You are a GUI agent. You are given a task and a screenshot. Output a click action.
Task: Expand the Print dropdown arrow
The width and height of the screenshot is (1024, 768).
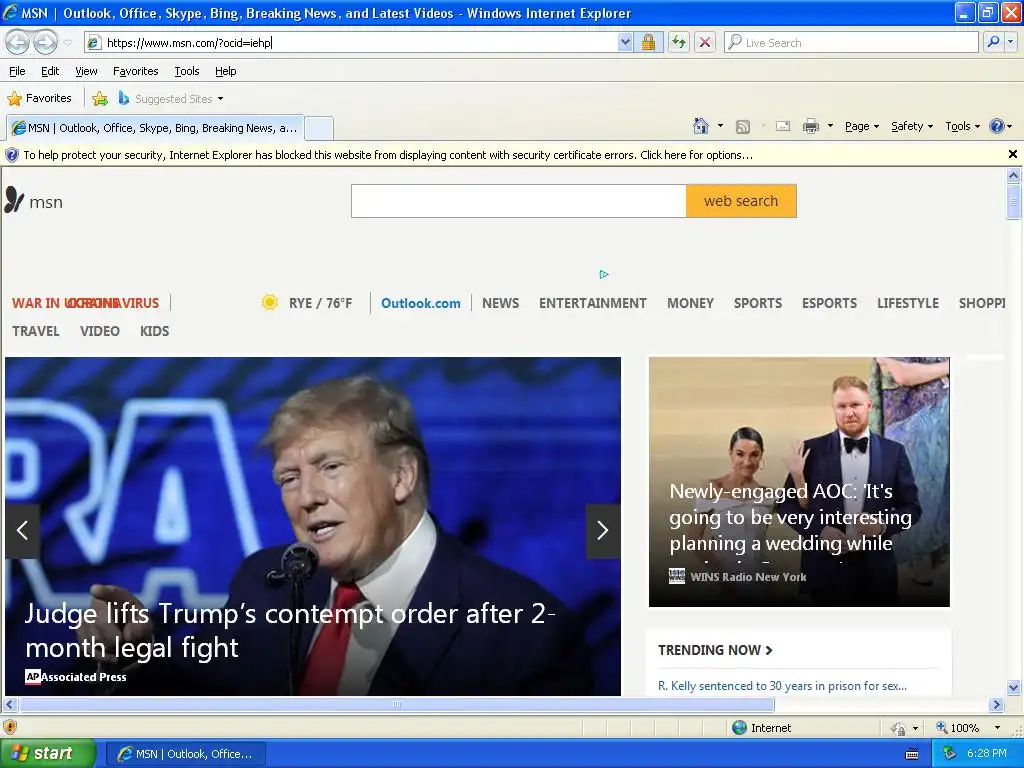click(830, 125)
